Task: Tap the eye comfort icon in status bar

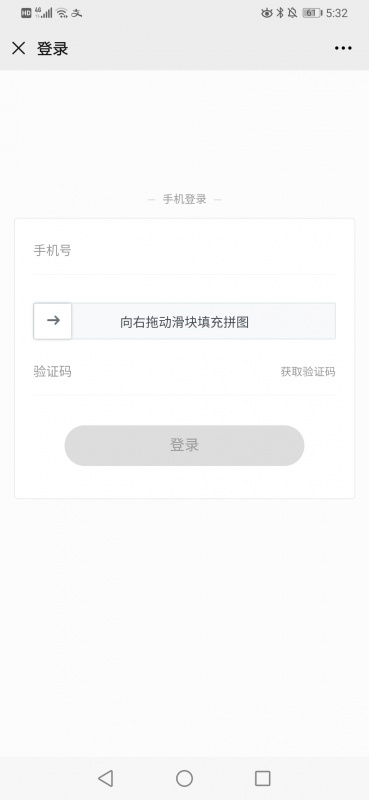Action: 266,13
